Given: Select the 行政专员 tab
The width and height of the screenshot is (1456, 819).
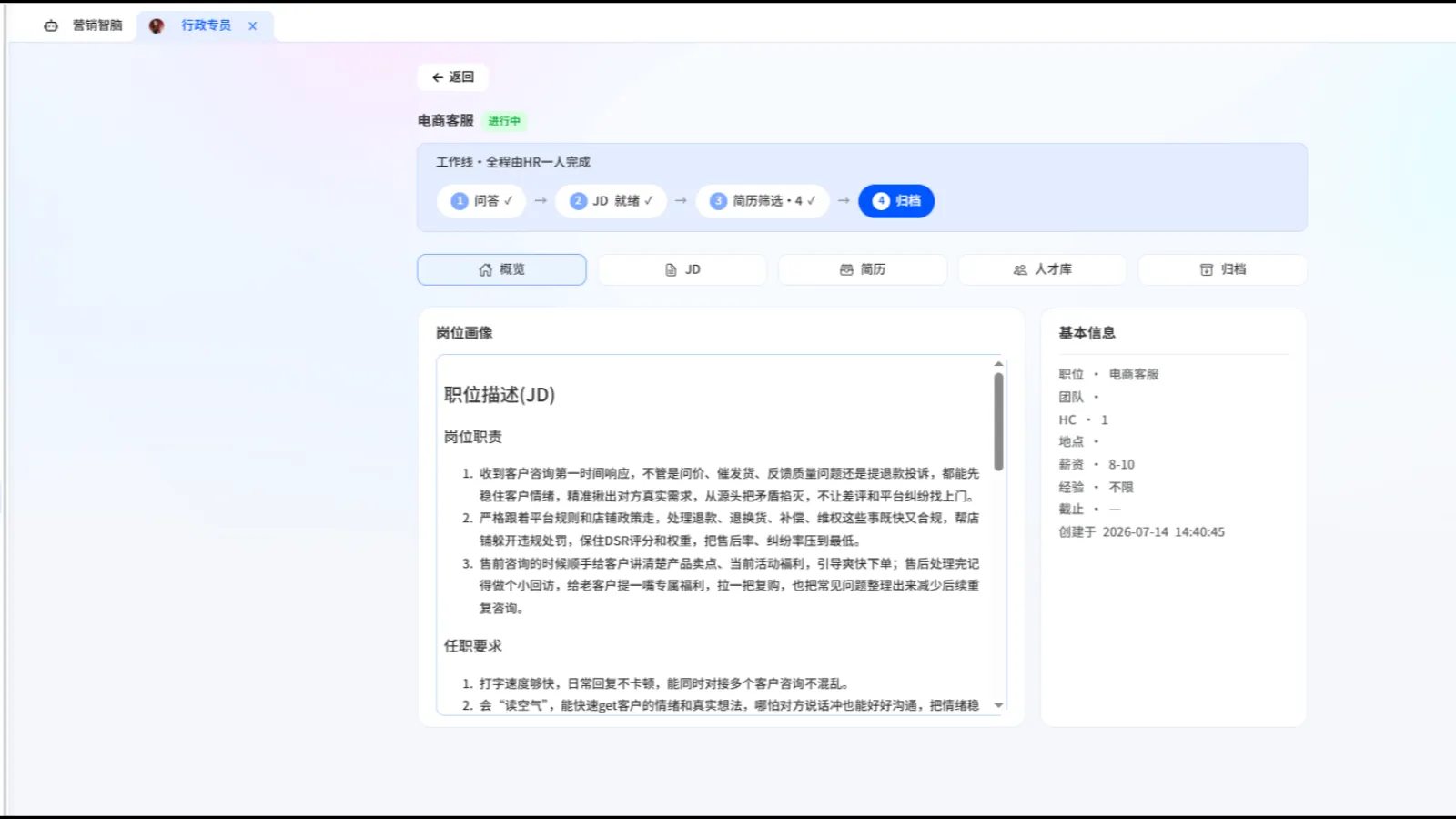Looking at the screenshot, I should tap(206, 25).
